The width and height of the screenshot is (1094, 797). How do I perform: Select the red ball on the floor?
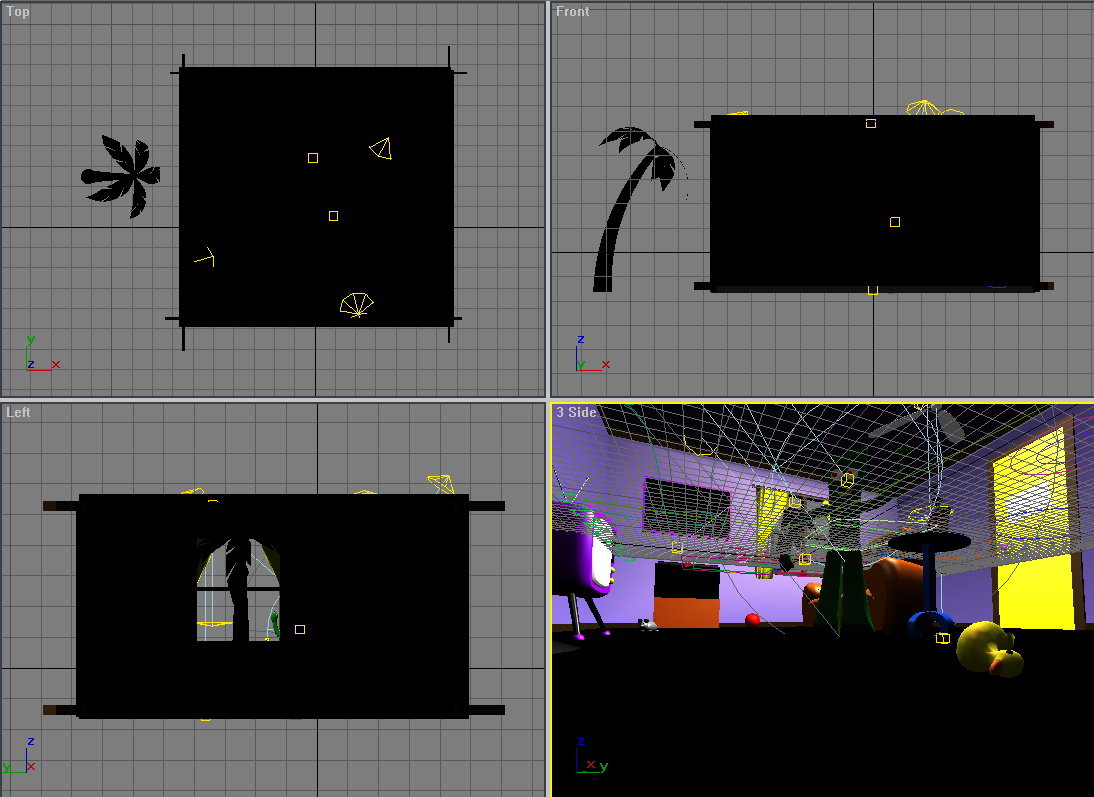click(x=752, y=619)
